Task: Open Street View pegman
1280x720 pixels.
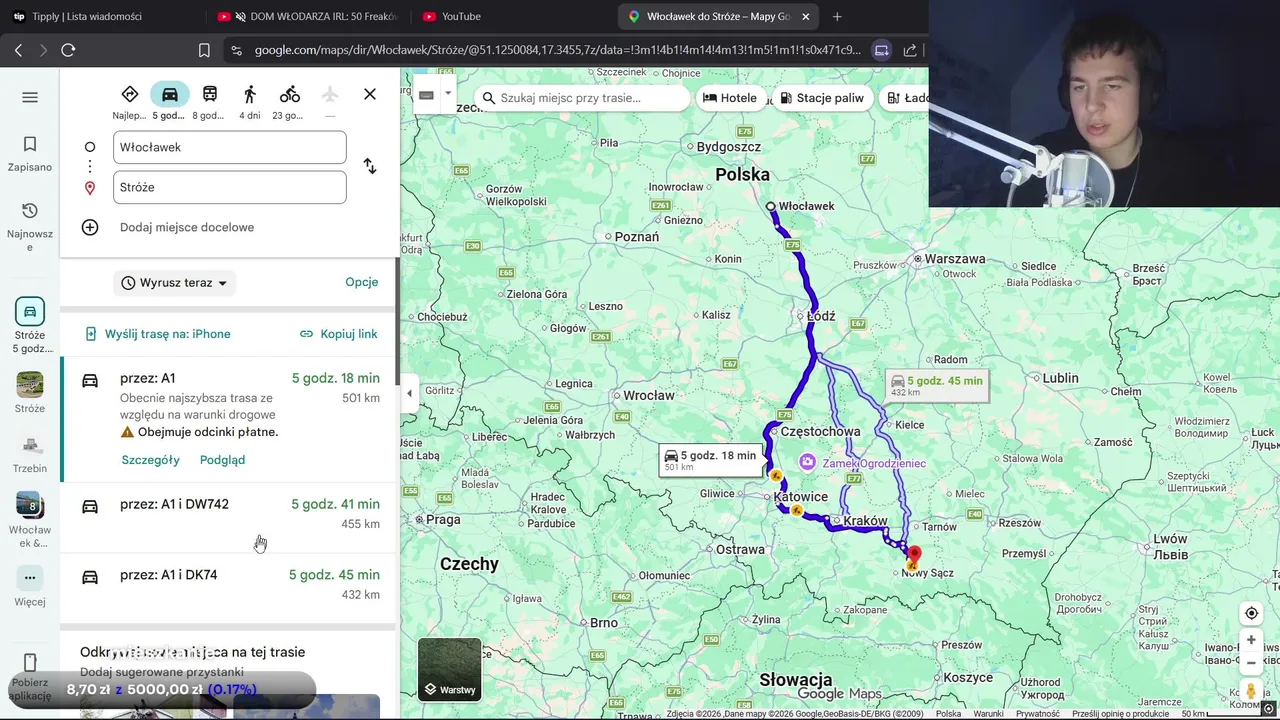Action: coord(1251,691)
